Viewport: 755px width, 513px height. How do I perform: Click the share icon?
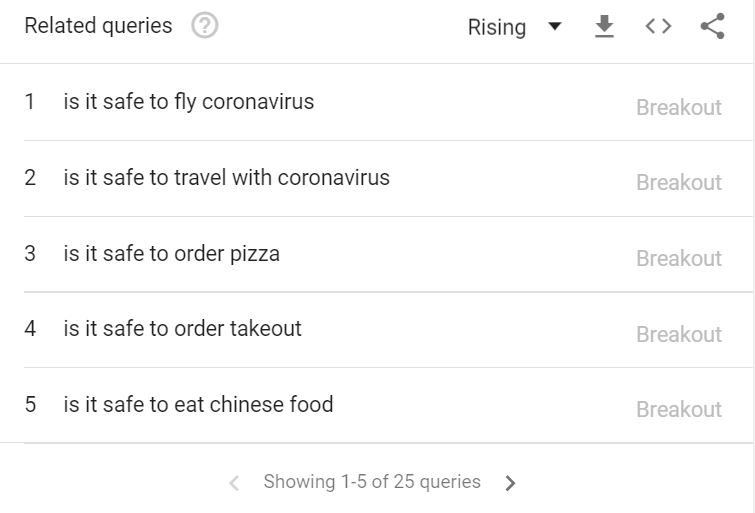tap(712, 27)
